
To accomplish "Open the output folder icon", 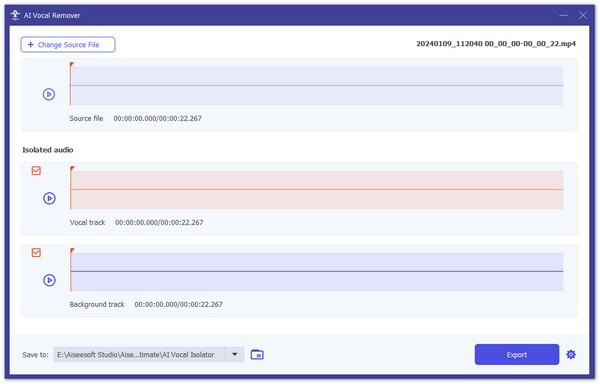I will click(x=257, y=355).
